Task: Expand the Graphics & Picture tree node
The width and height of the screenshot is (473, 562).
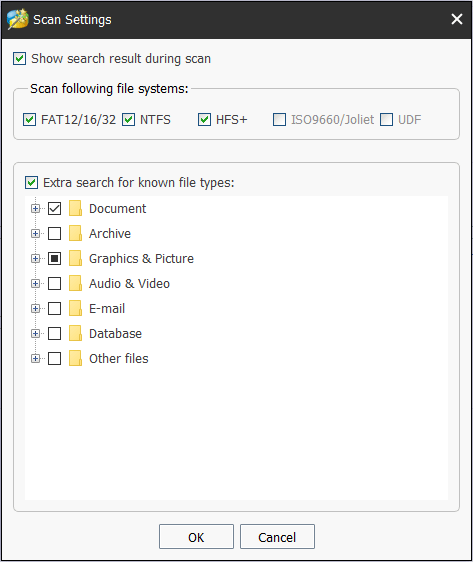Action: pos(35,258)
